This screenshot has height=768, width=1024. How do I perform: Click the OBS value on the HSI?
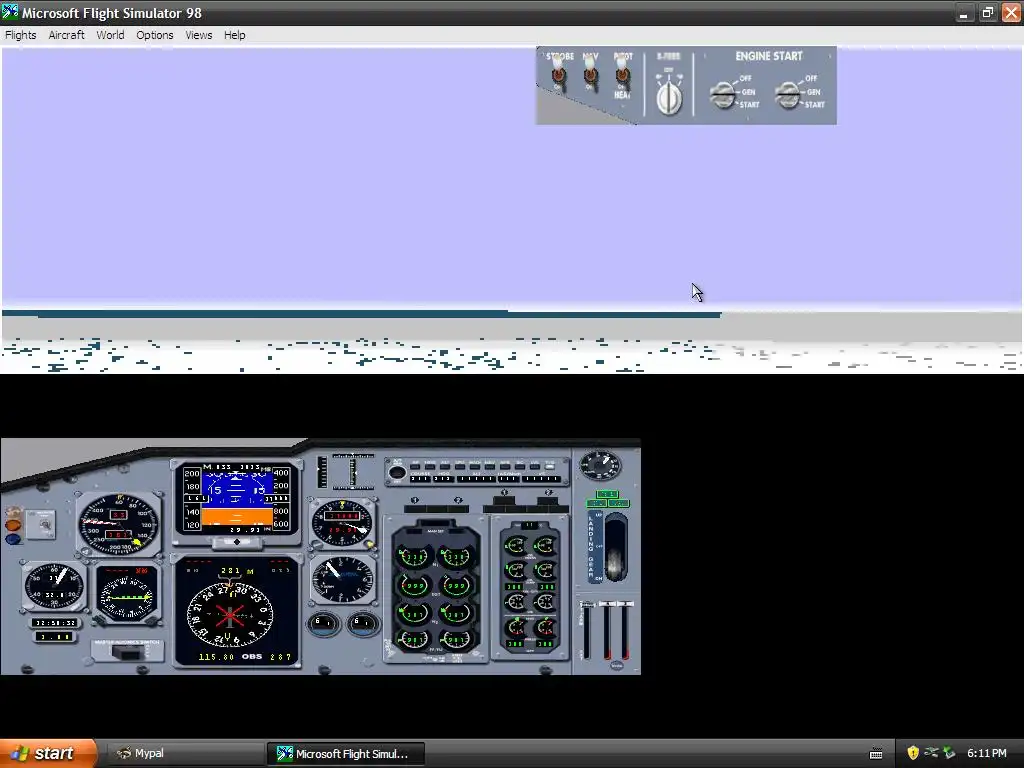click(x=281, y=657)
